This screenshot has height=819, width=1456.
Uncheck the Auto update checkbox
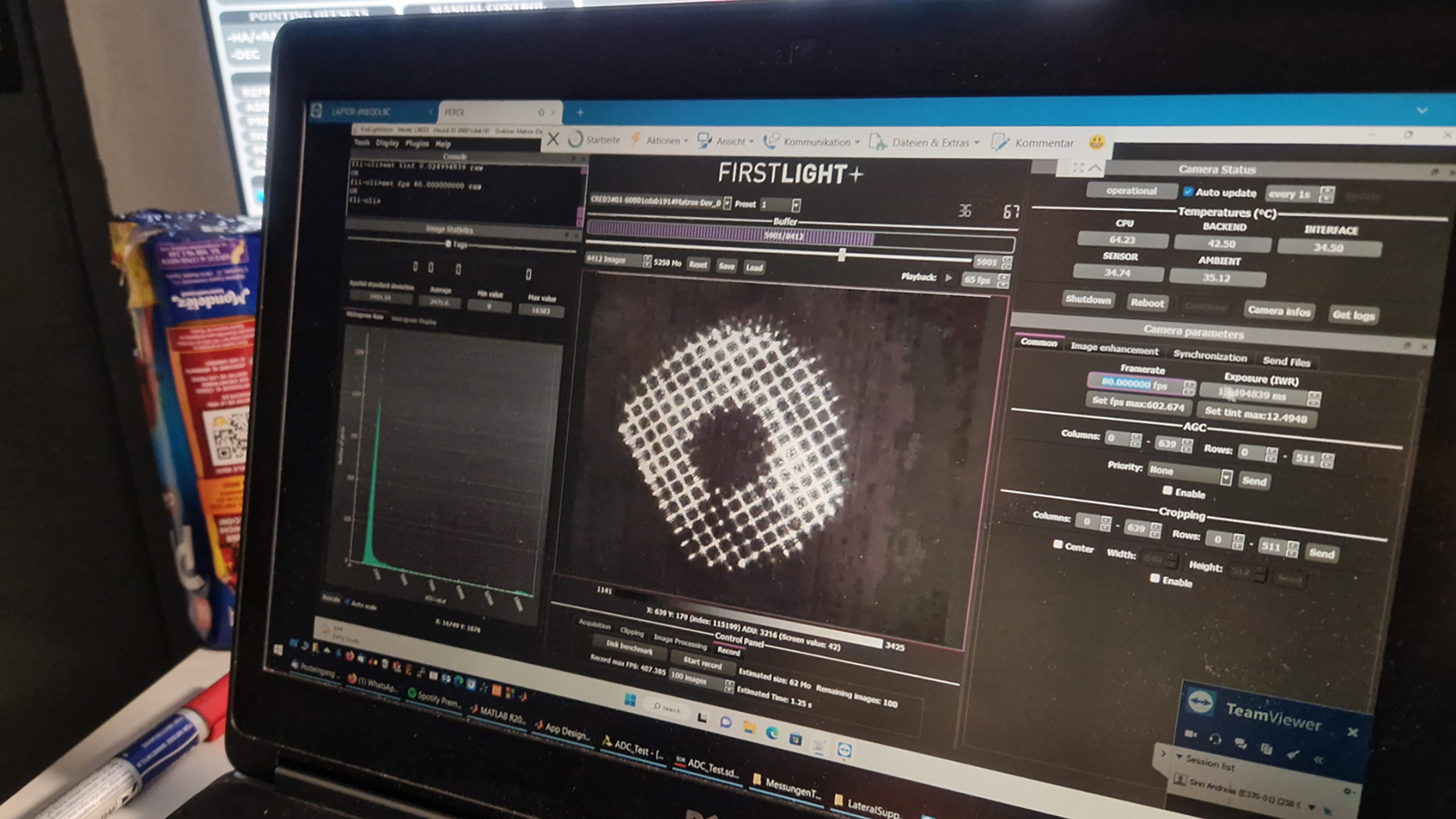point(1188,191)
